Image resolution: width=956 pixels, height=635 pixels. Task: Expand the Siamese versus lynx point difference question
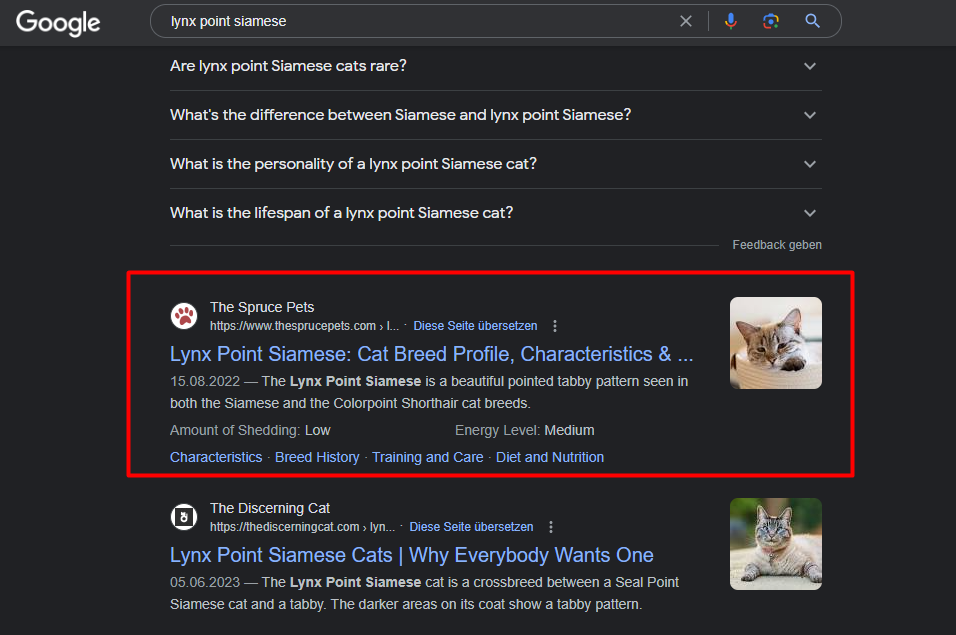click(x=496, y=115)
